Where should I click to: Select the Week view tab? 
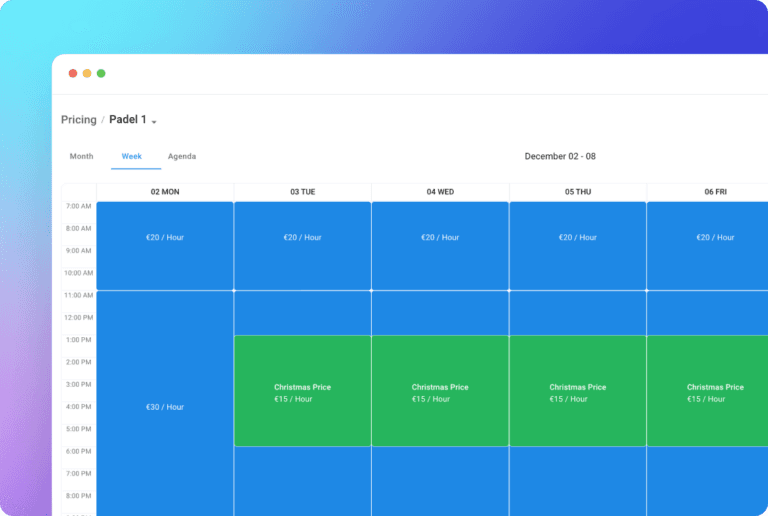point(131,156)
